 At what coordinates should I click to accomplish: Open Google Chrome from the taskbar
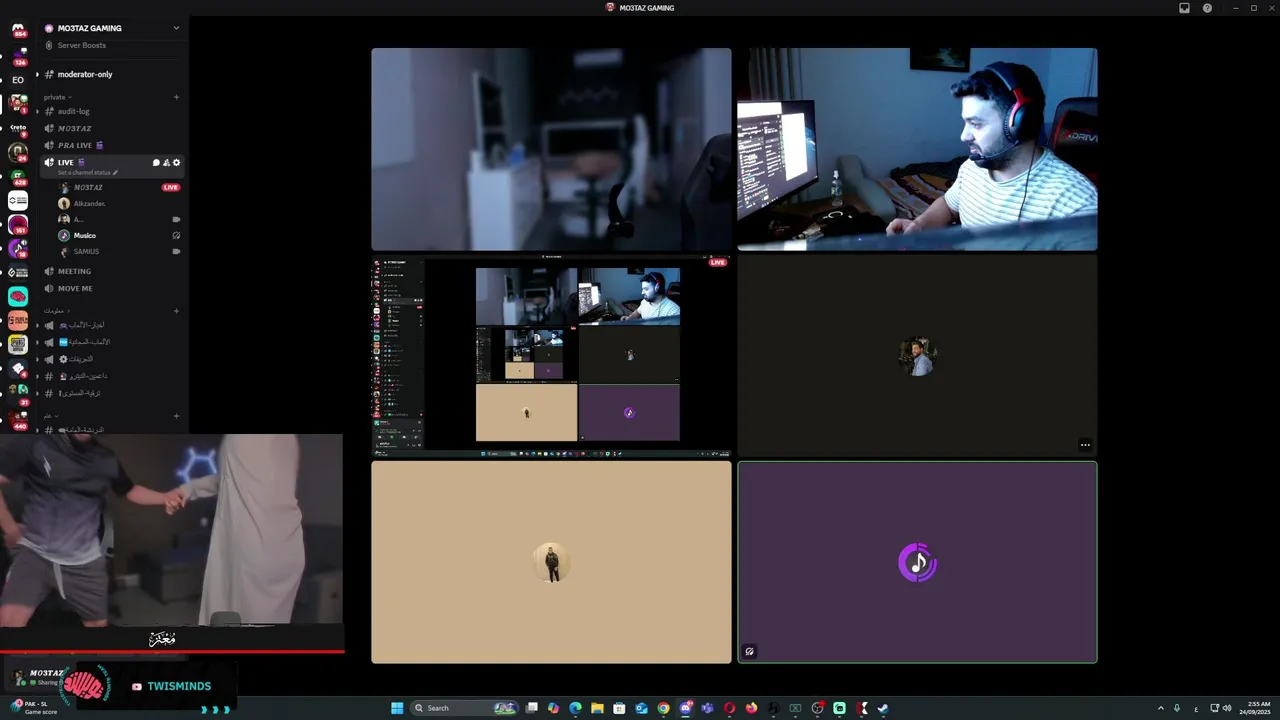(x=663, y=708)
